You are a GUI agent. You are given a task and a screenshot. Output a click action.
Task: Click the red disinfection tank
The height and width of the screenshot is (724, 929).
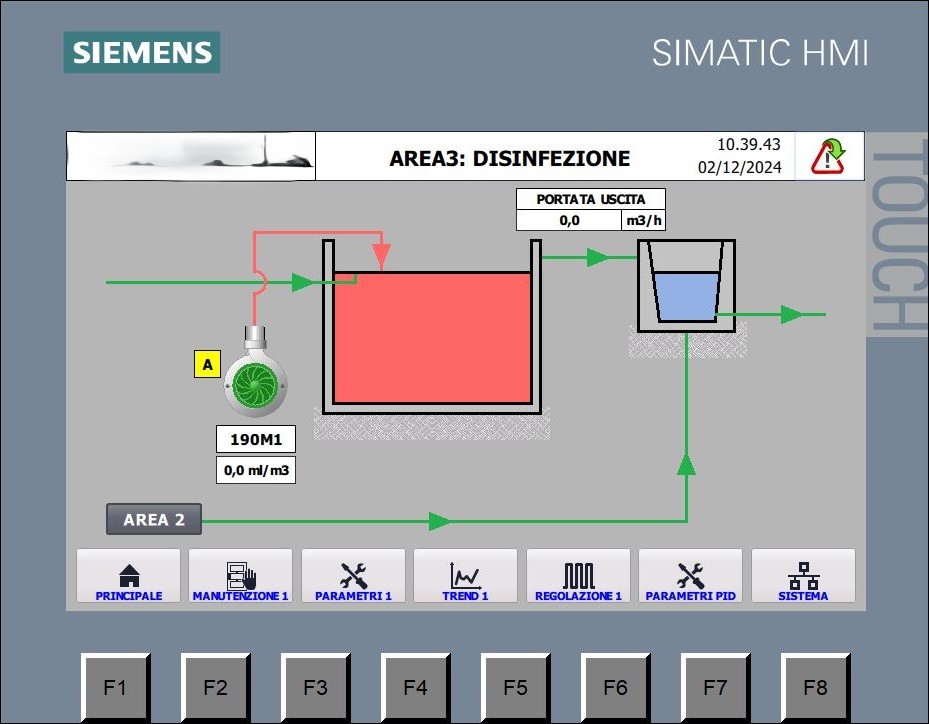pos(432,338)
